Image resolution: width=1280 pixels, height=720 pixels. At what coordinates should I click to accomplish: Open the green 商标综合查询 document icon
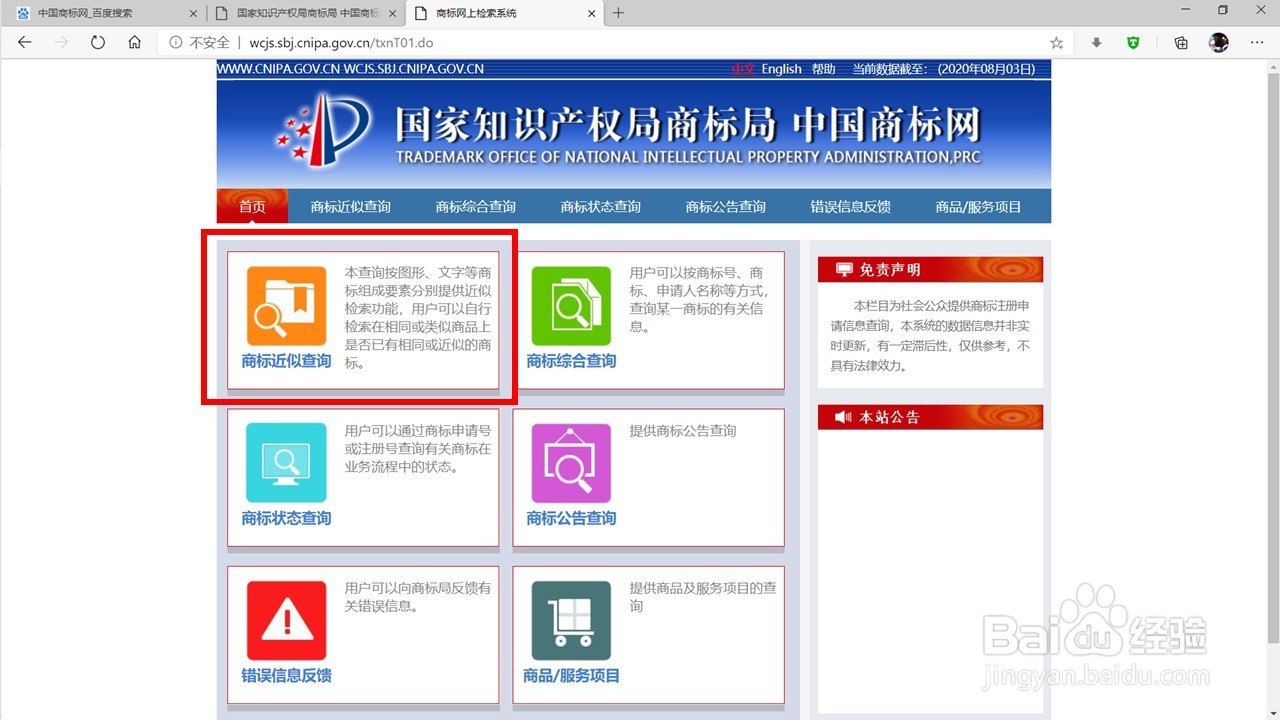click(x=571, y=306)
